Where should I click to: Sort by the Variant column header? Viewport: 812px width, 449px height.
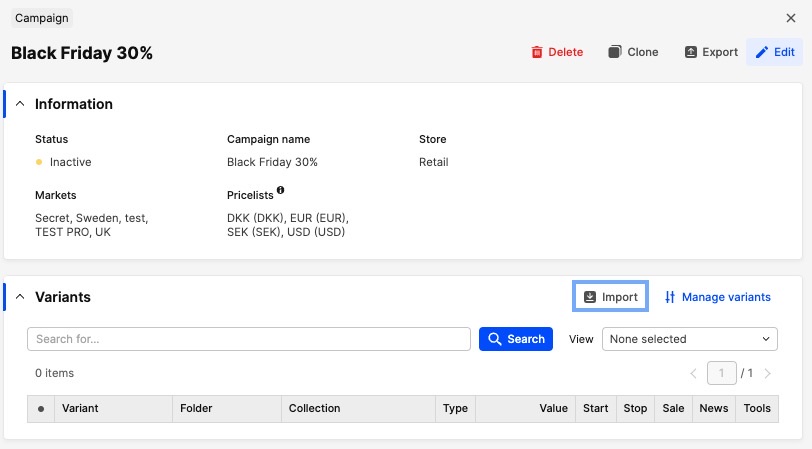[80, 409]
